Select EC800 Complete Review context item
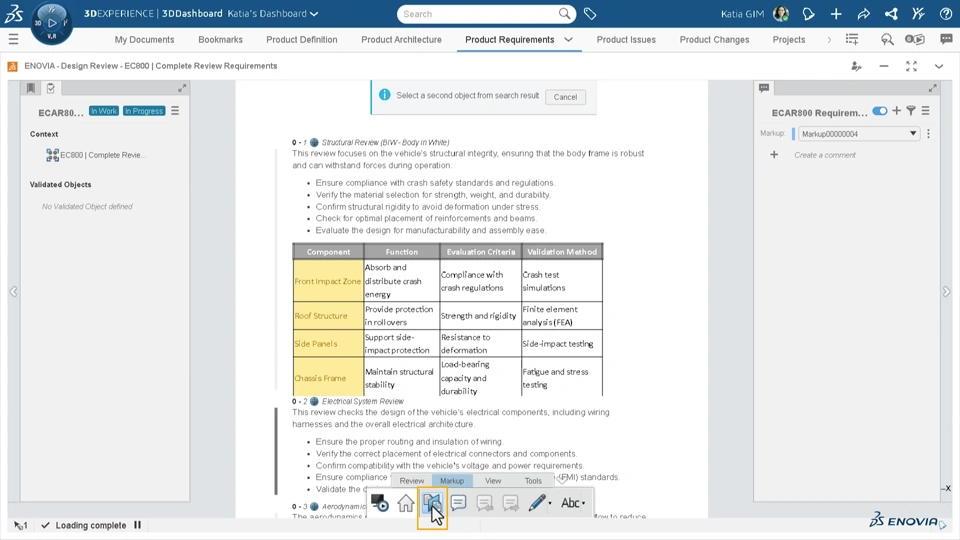Viewport: 960px width, 540px height. pyautogui.click(x=96, y=155)
